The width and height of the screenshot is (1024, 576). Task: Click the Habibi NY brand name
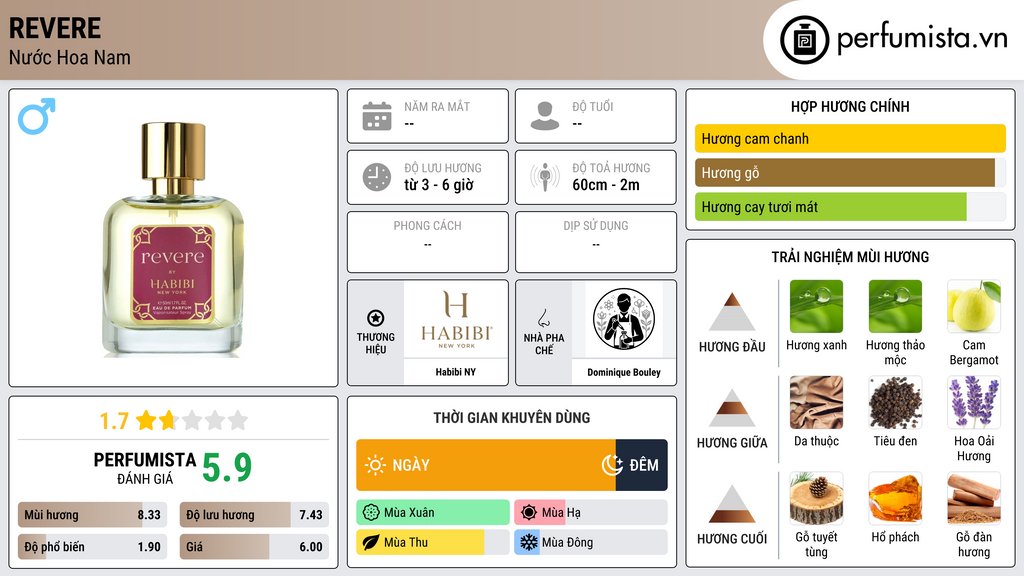pos(456,372)
